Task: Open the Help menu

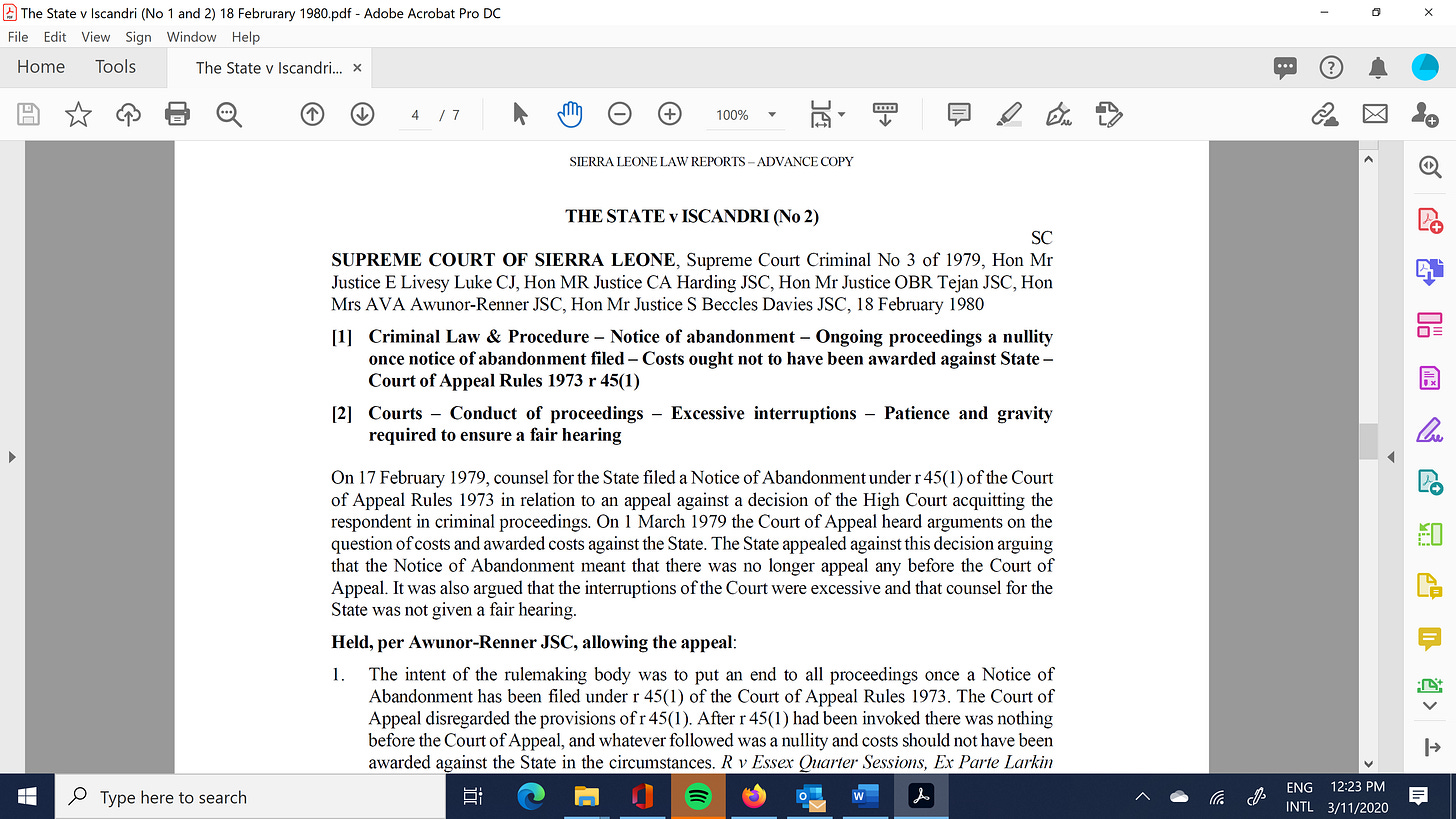Action: (x=246, y=37)
